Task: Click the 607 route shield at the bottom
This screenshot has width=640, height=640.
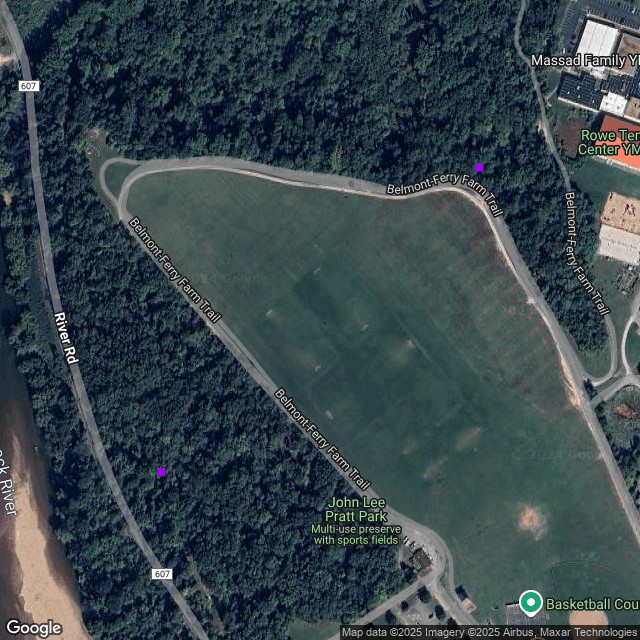Action: pos(162,574)
